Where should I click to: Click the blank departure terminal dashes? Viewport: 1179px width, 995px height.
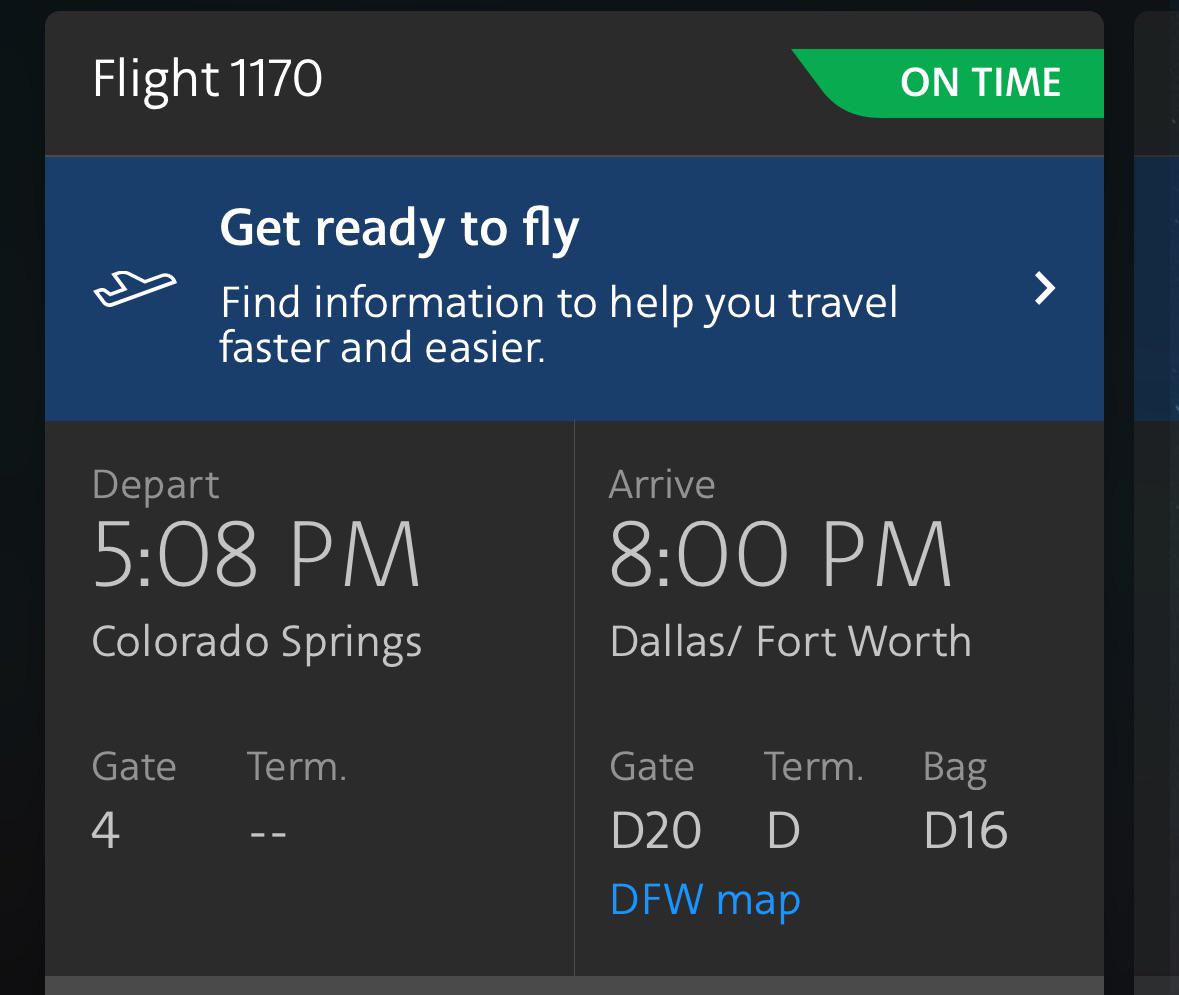[x=268, y=831]
